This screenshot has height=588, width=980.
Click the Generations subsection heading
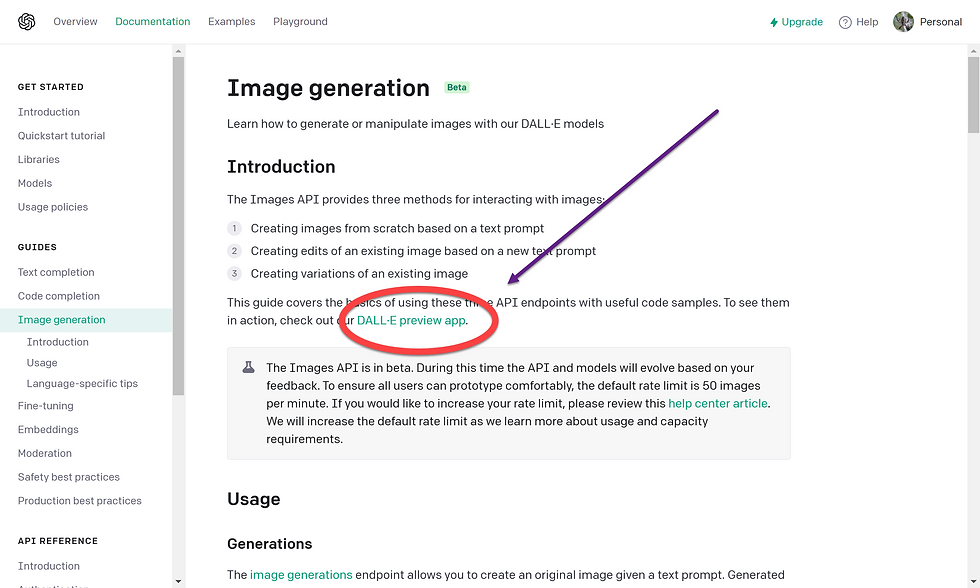click(x=269, y=544)
